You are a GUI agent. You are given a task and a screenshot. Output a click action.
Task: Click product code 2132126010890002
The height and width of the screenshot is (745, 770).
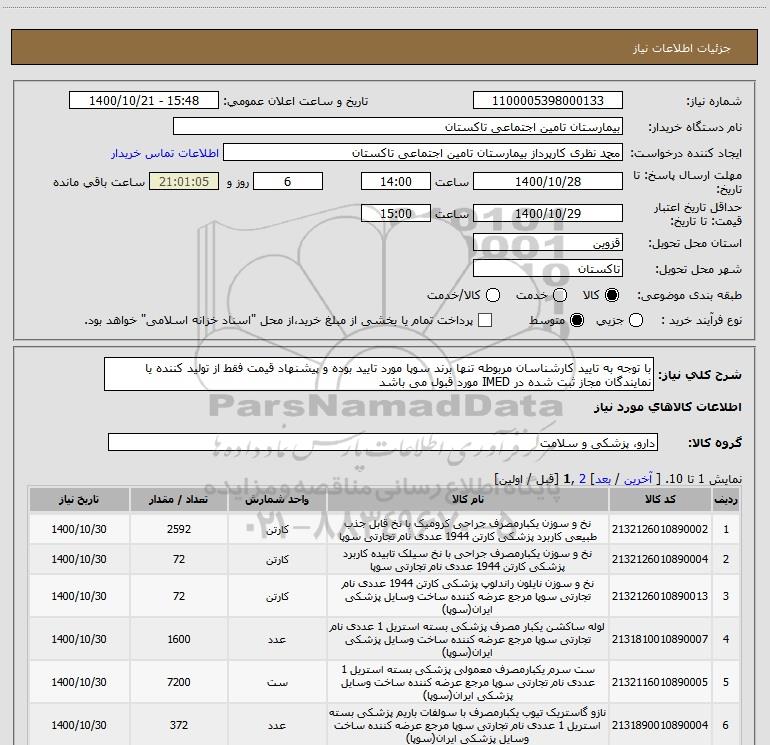tap(660, 529)
